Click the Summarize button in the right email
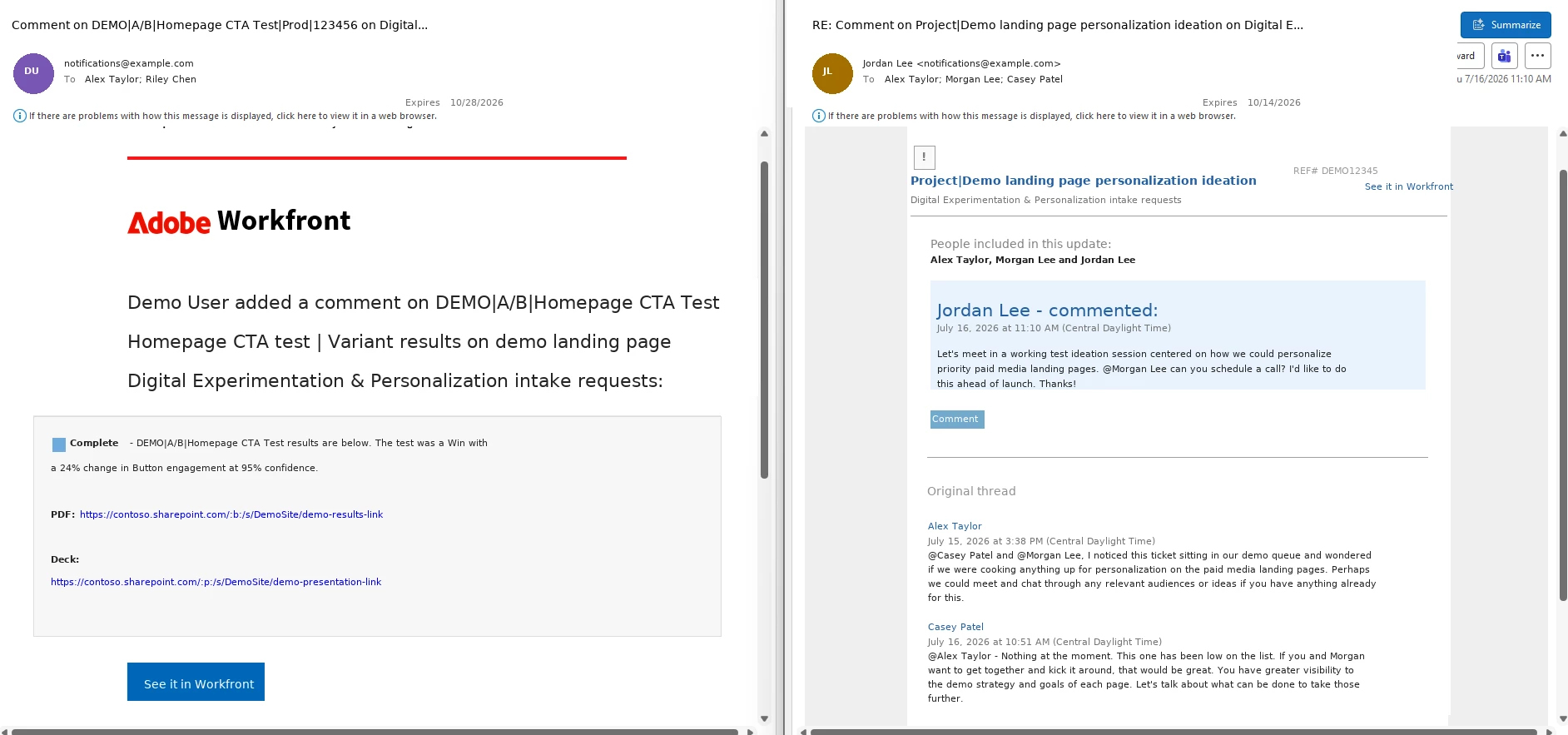 [x=1506, y=25]
